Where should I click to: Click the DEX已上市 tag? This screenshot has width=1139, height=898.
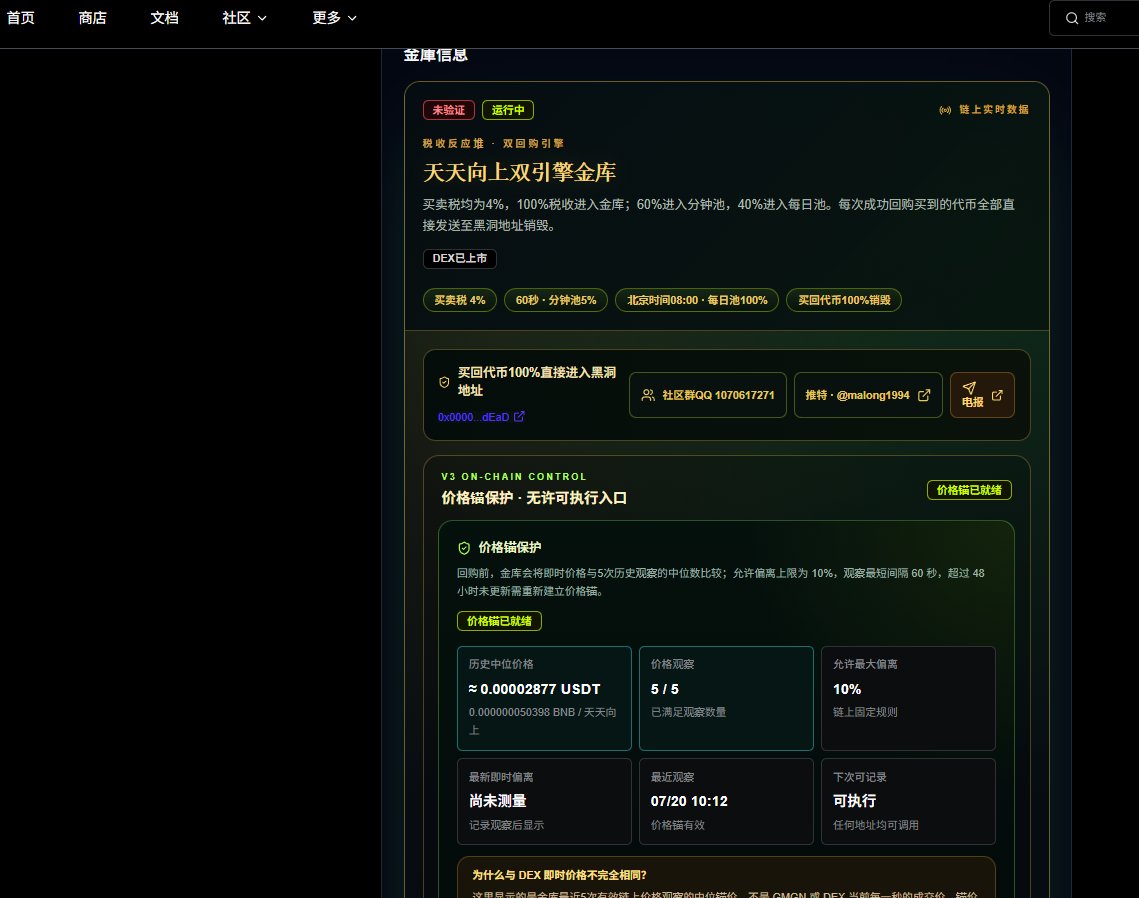459,258
